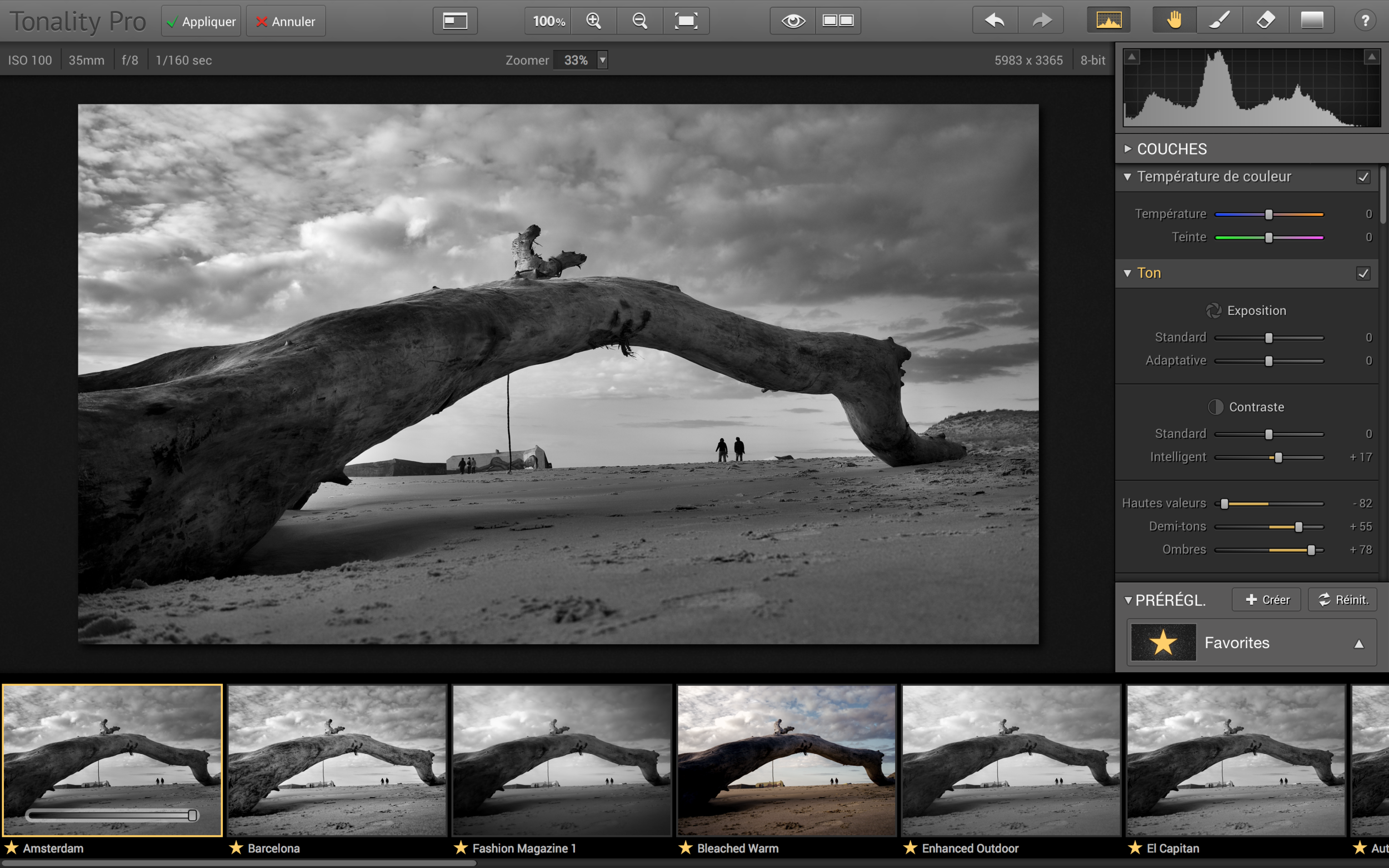Select the Brush mask tool
Image resolution: width=1389 pixels, height=868 pixels.
[1220, 21]
